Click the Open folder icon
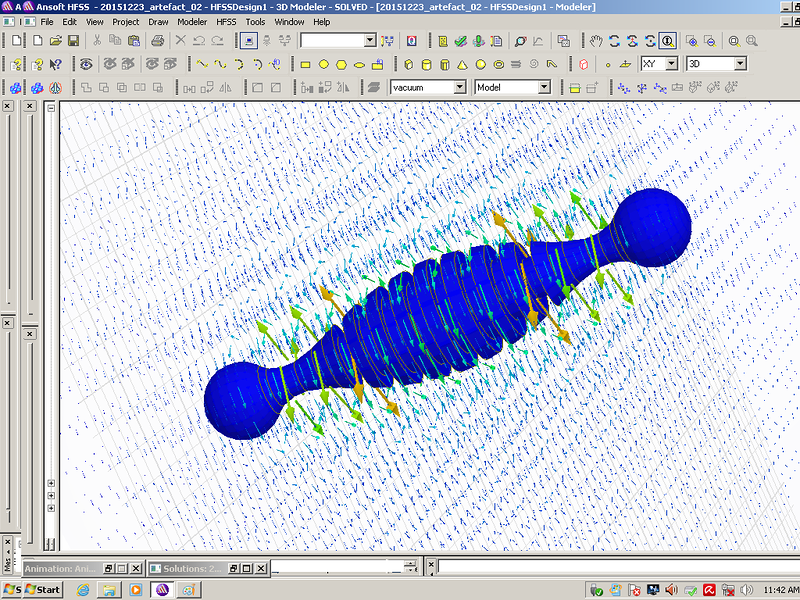 55,41
